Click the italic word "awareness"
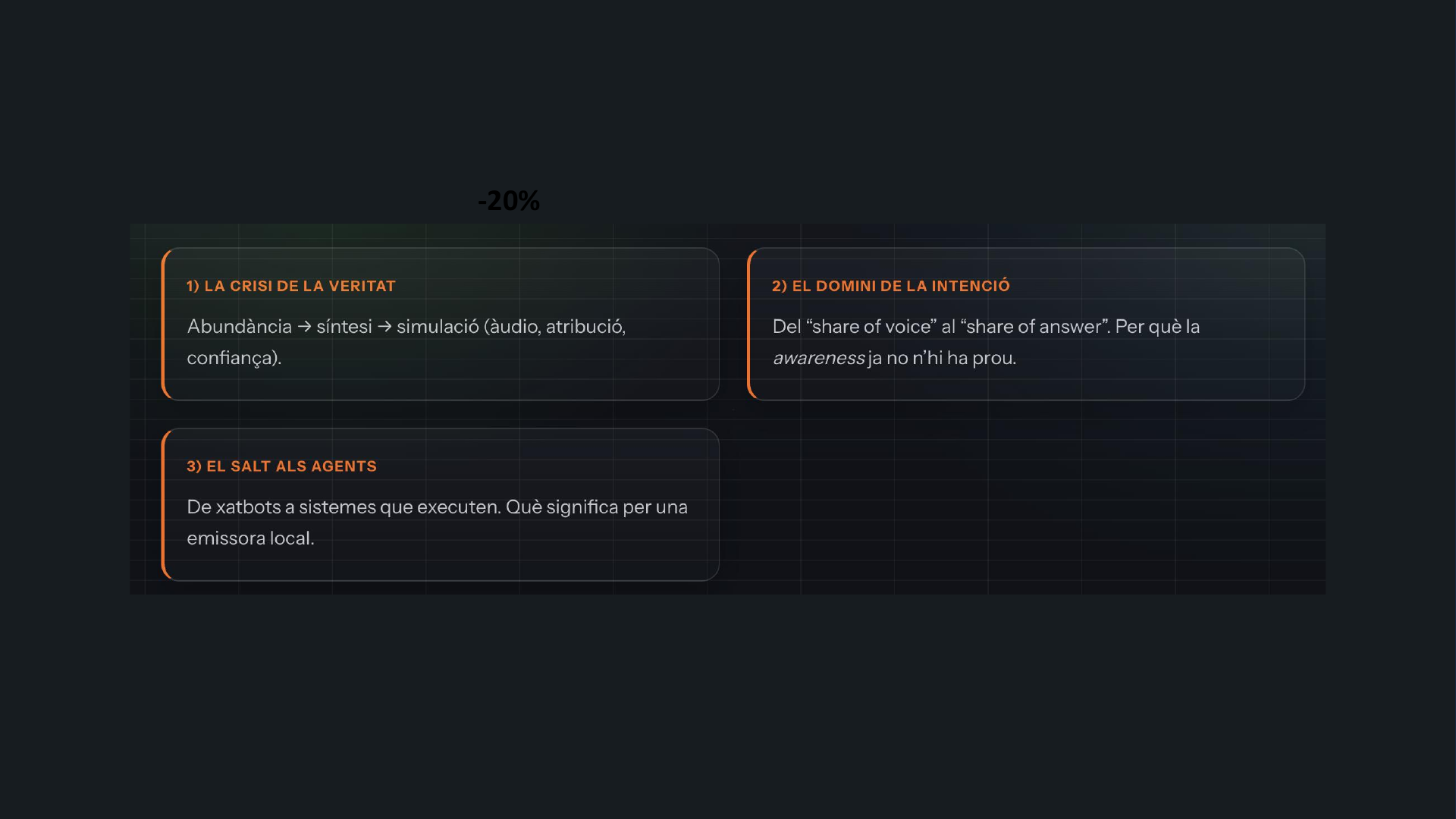 point(818,358)
